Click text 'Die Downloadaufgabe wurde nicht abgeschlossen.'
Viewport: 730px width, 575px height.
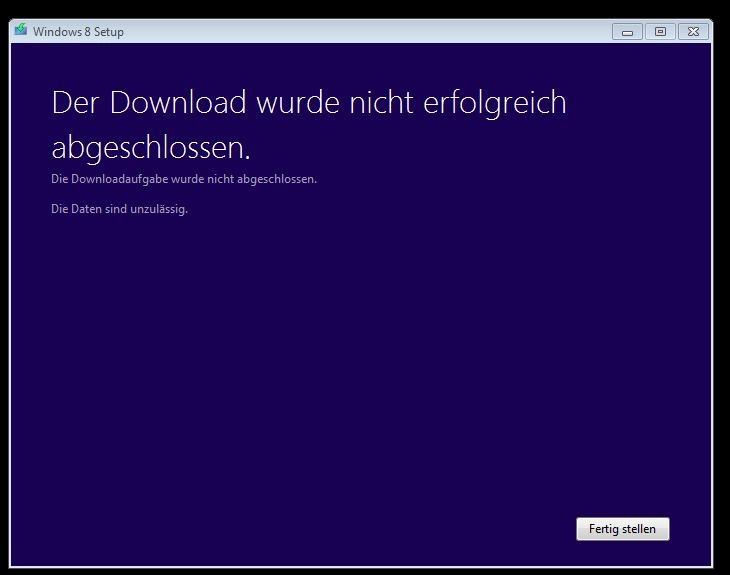tap(184, 179)
